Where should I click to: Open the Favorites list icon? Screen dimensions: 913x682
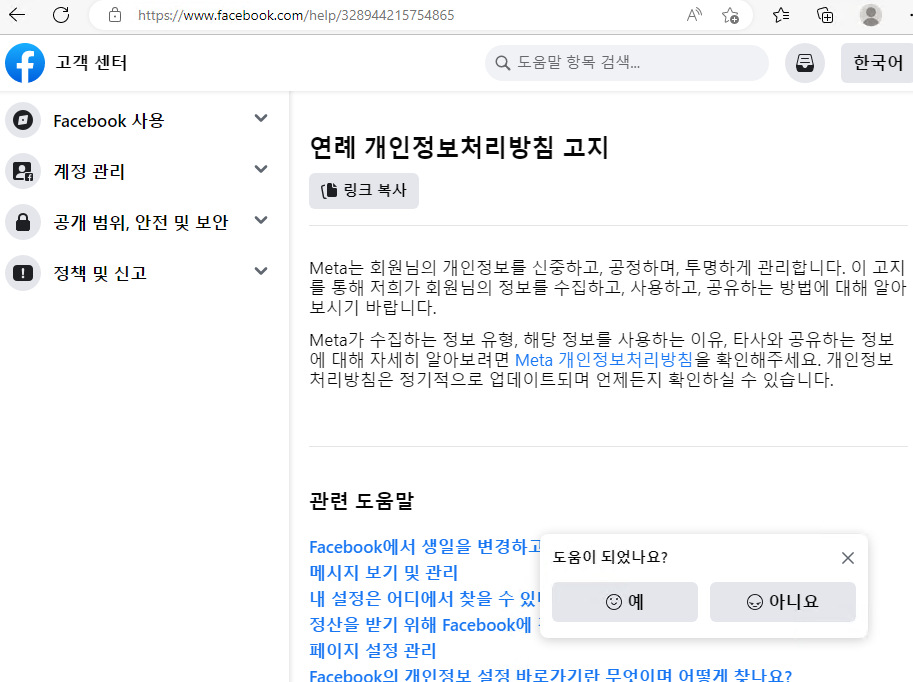pyautogui.click(x=781, y=15)
